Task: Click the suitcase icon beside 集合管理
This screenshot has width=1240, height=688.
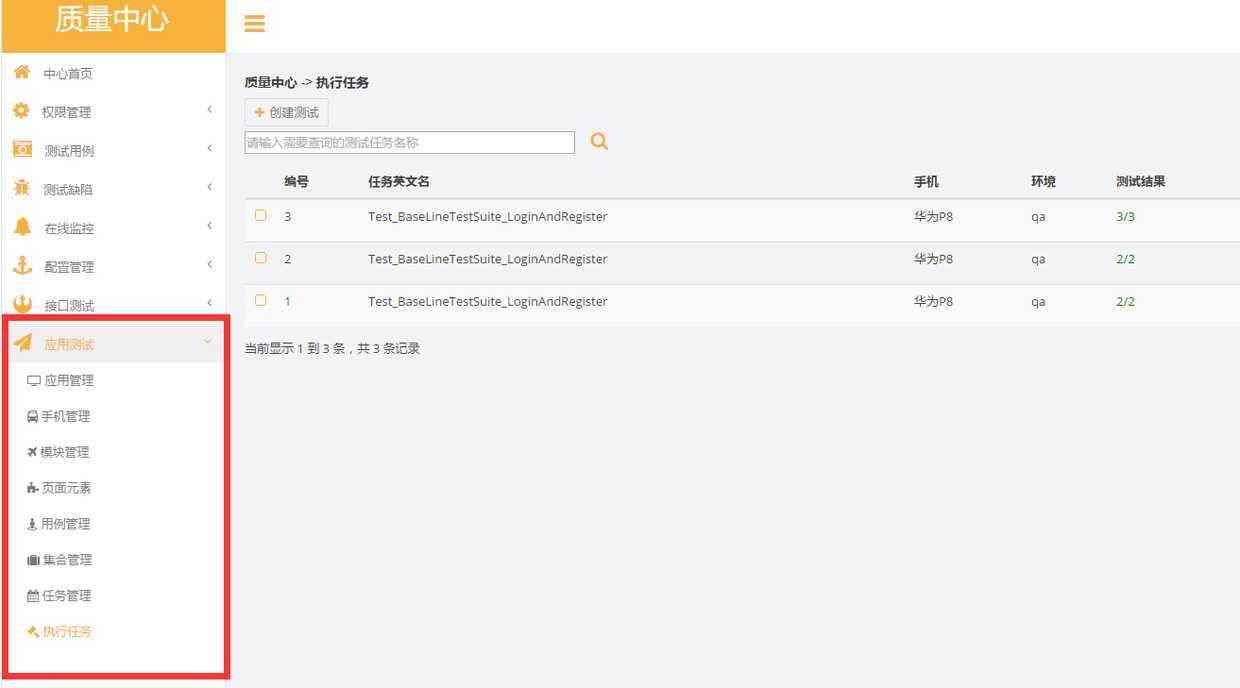Action: [33, 560]
